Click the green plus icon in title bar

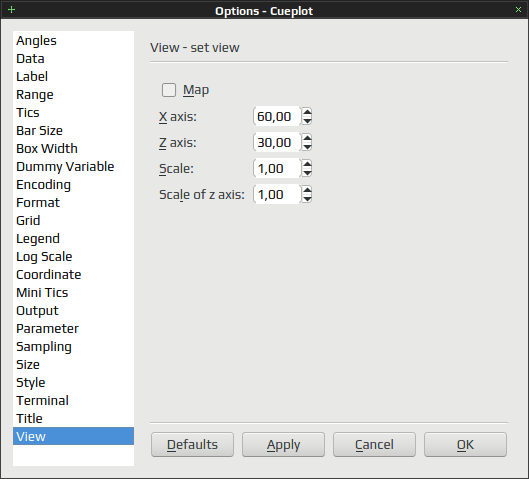[11, 9]
